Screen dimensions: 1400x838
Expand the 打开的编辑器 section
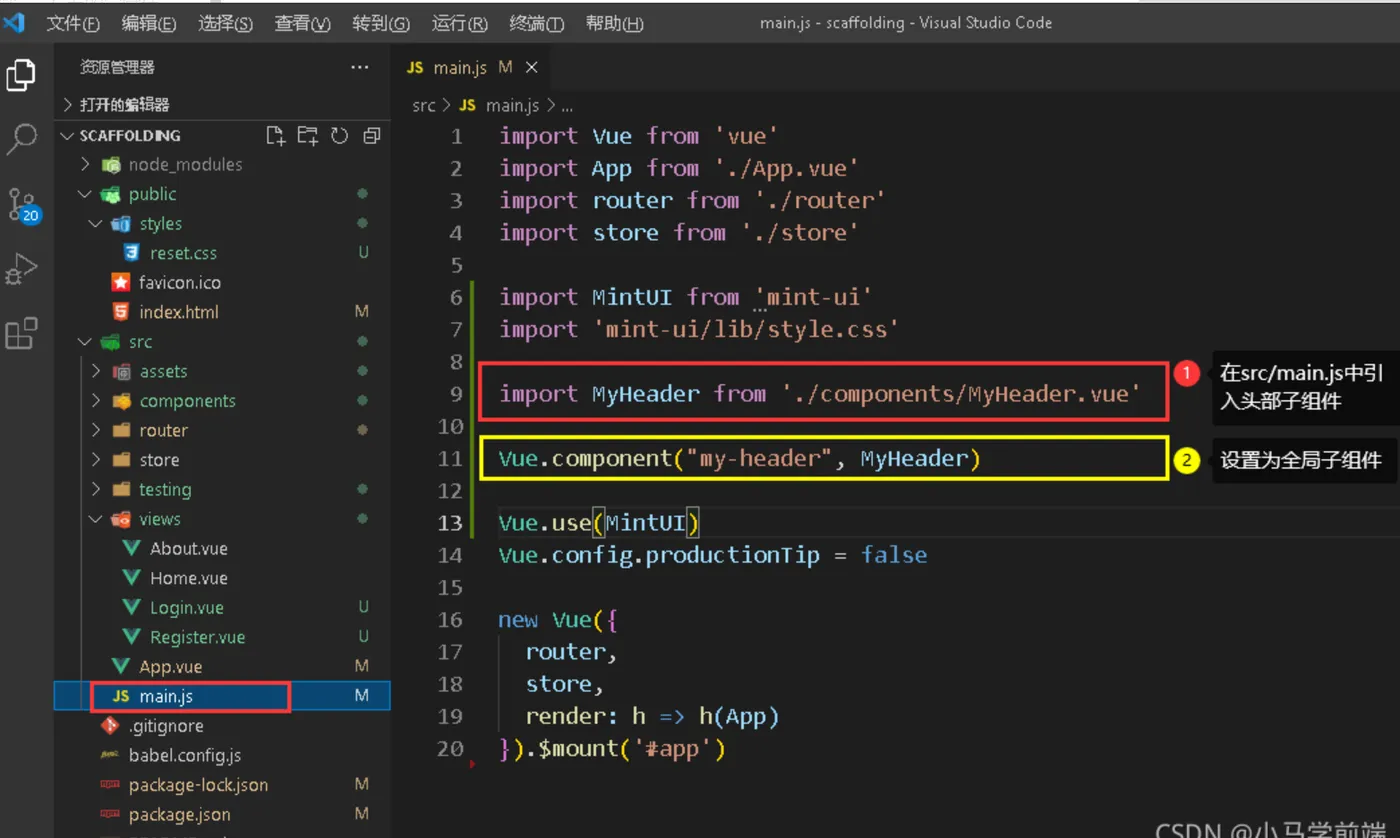(68, 104)
